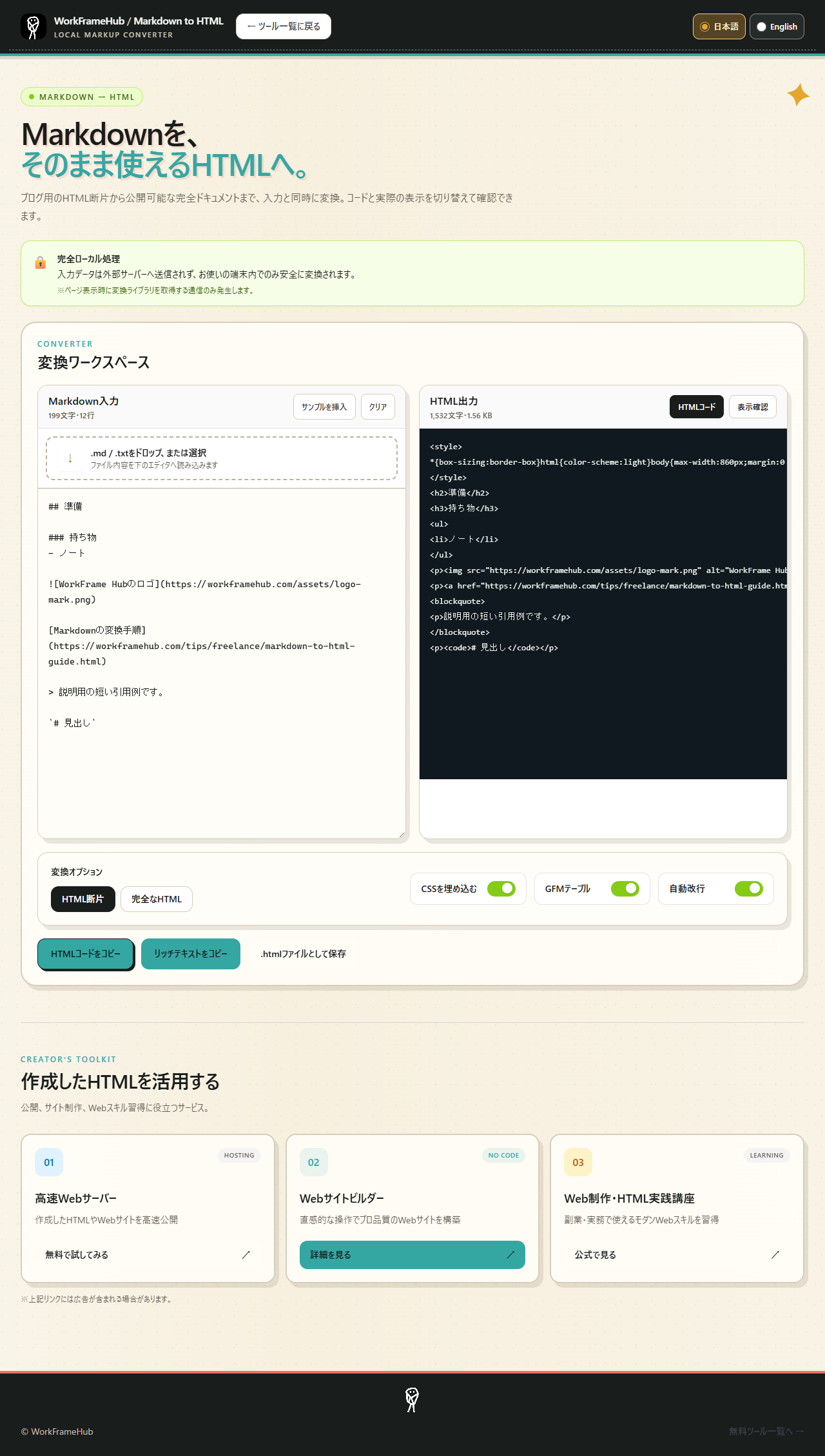Click the .md/.txt file drop zone
This screenshot has width=825, height=1456.
pyautogui.click(x=222, y=458)
